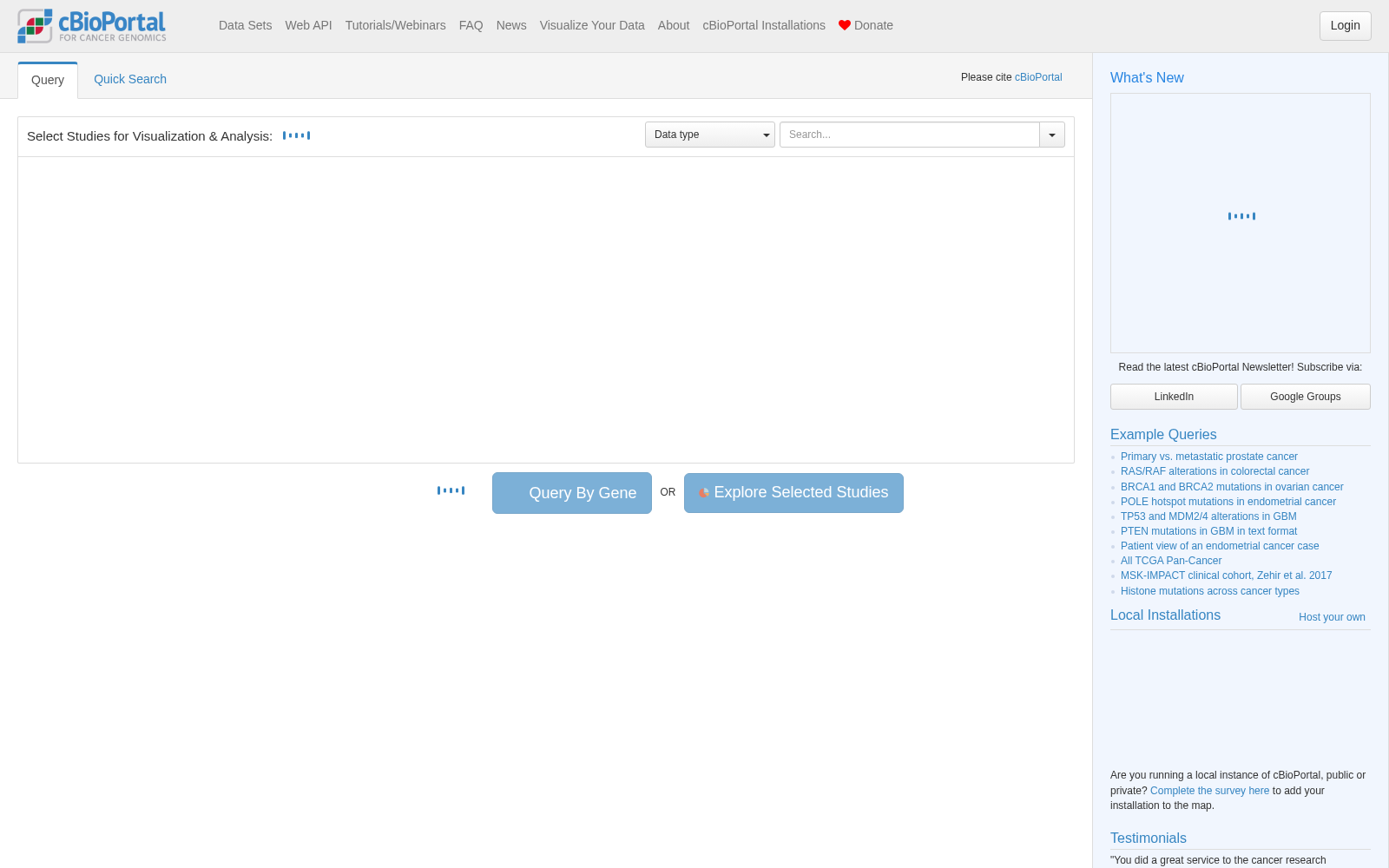Open the Data Sets menu item
Screen dimensions: 1389x868
click(x=245, y=25)
